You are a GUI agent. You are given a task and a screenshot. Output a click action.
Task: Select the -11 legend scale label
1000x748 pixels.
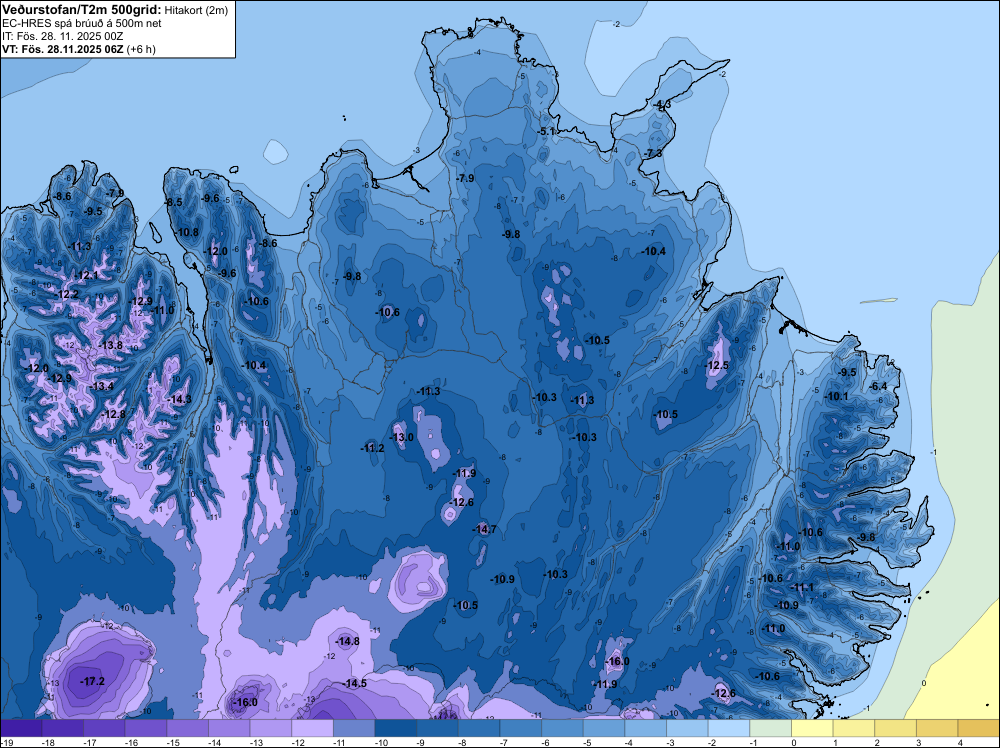click(339, 742)
